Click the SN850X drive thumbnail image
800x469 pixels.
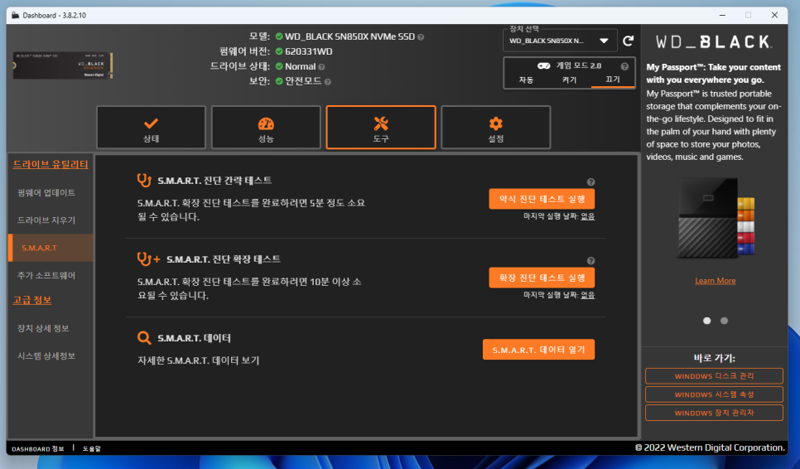point(63,65)
